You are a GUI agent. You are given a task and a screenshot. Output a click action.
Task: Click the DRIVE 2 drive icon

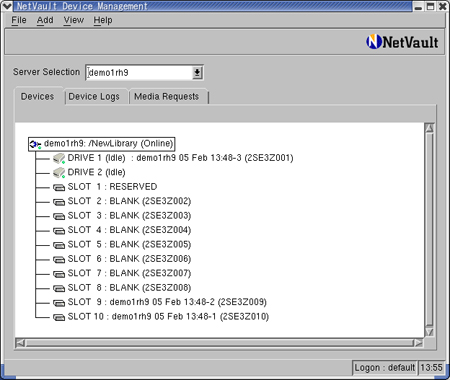(x=59, y=173)
